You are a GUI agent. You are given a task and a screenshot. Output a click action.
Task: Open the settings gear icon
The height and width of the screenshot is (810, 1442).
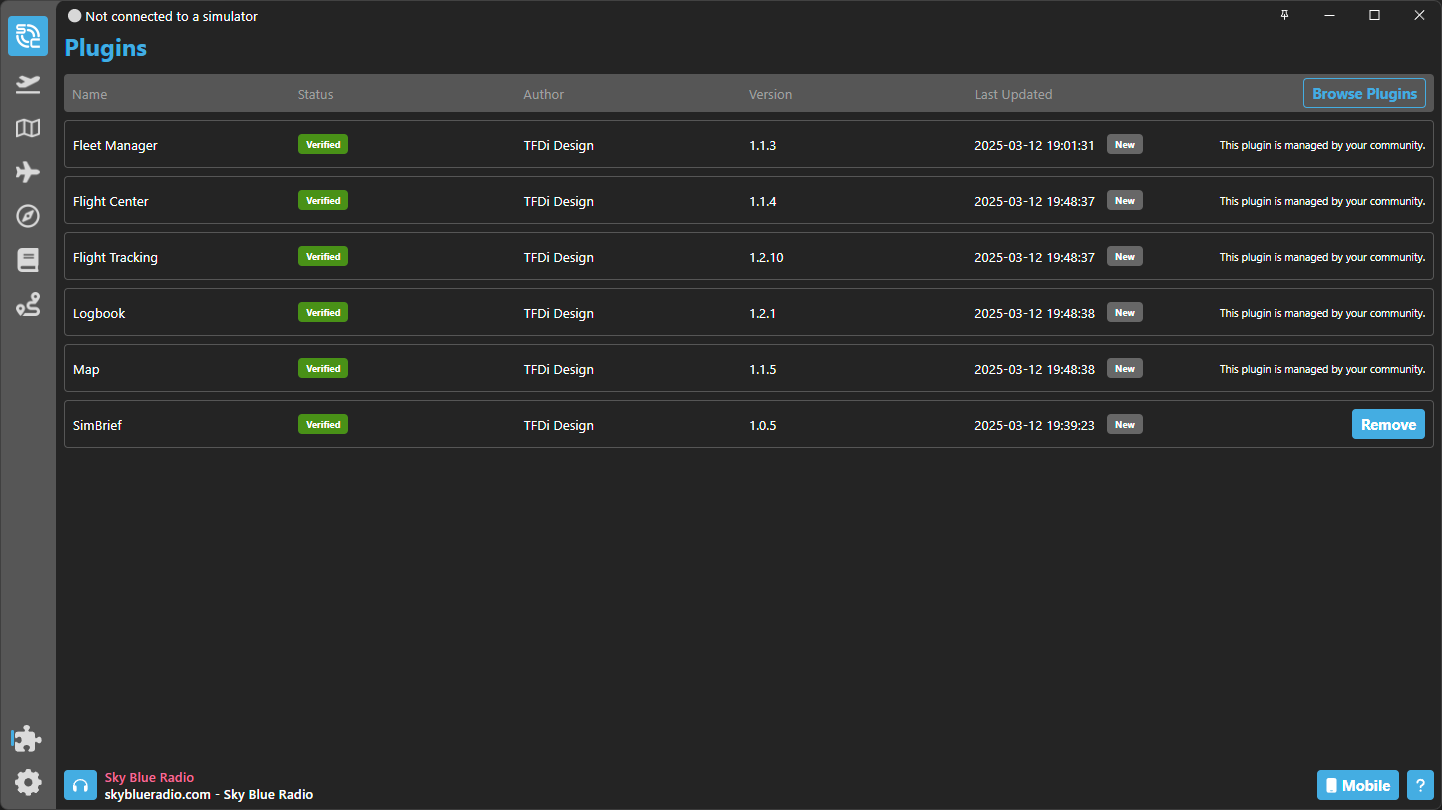(28, 782)
